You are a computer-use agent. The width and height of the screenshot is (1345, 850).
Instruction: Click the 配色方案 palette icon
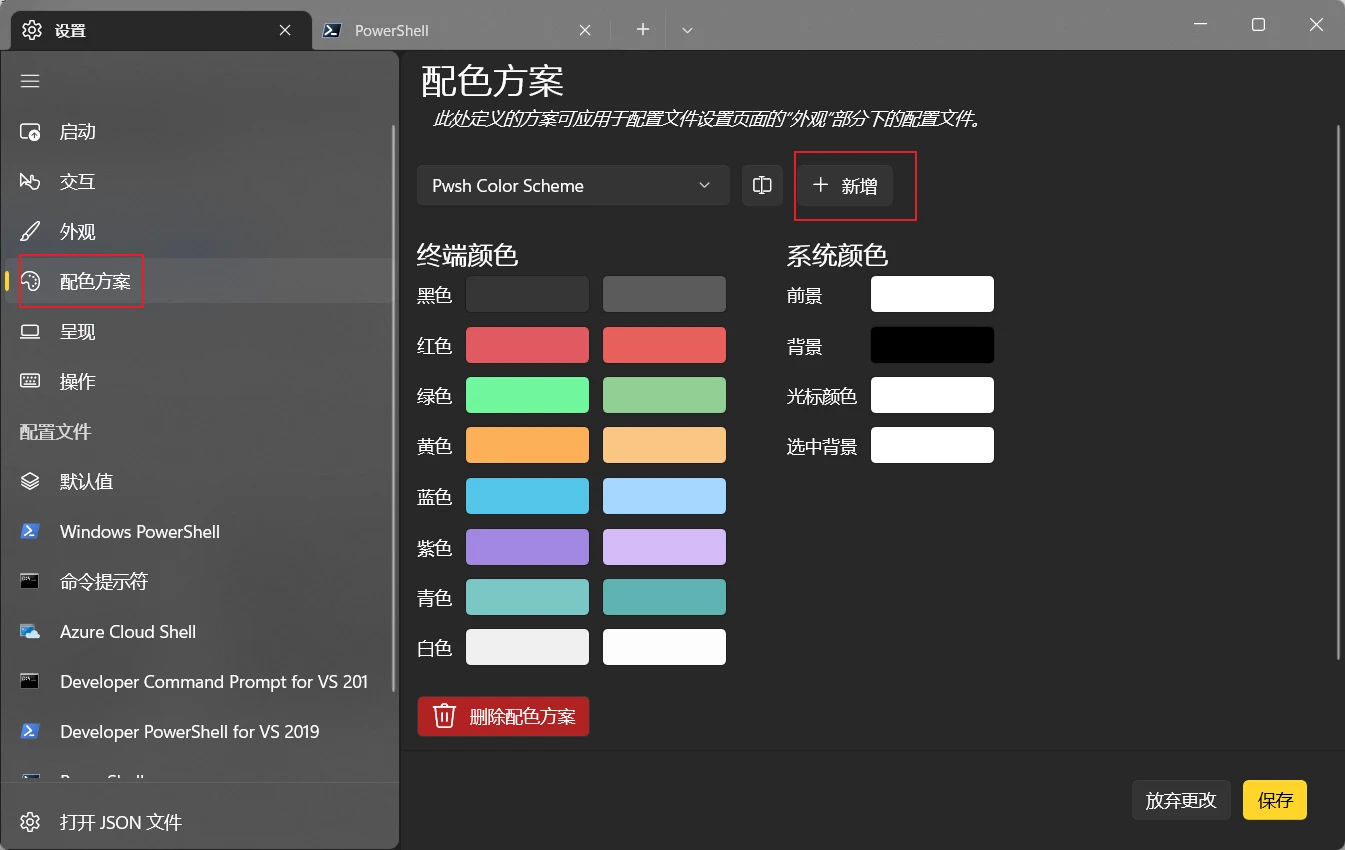[x=30, y=282]
